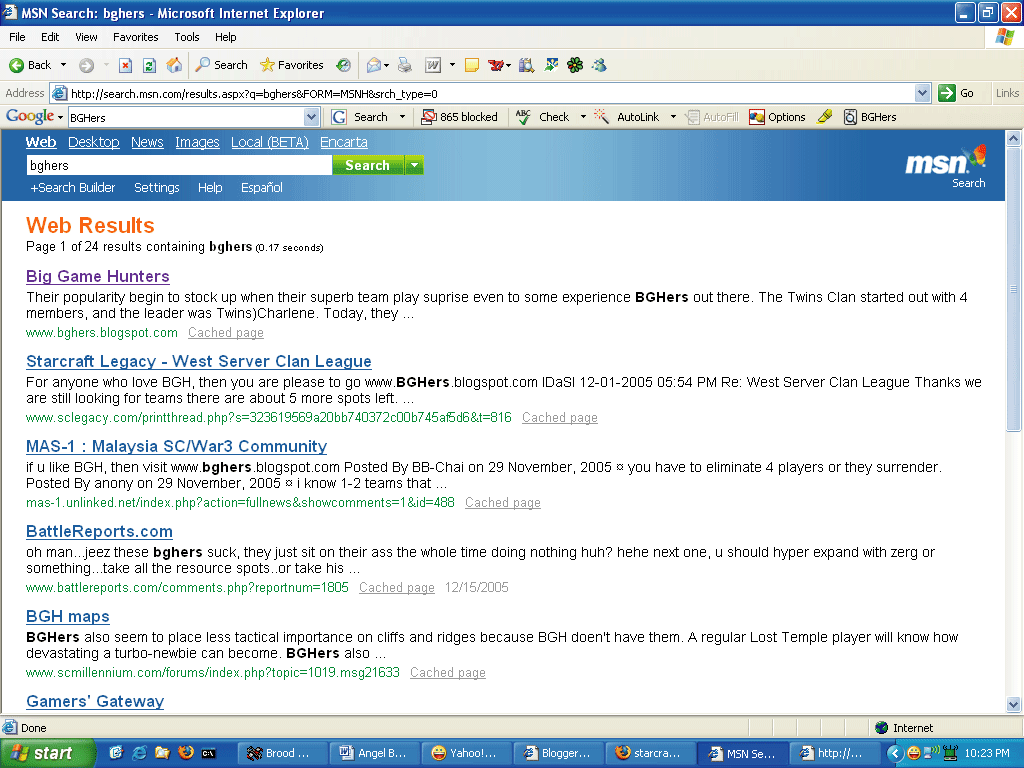Open the BGH maps result link
The width and height of the screenshot is (1024, 768).
pyautogui.click(x=68, y=616)
